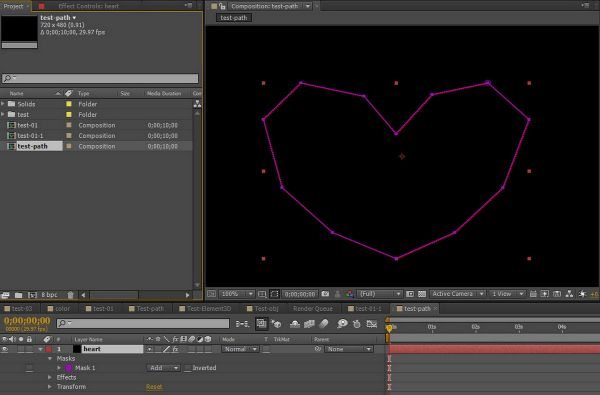Screen dimensions: 600x395
Task: Show last snapshot icon in viewer
Action: (337, 294)
